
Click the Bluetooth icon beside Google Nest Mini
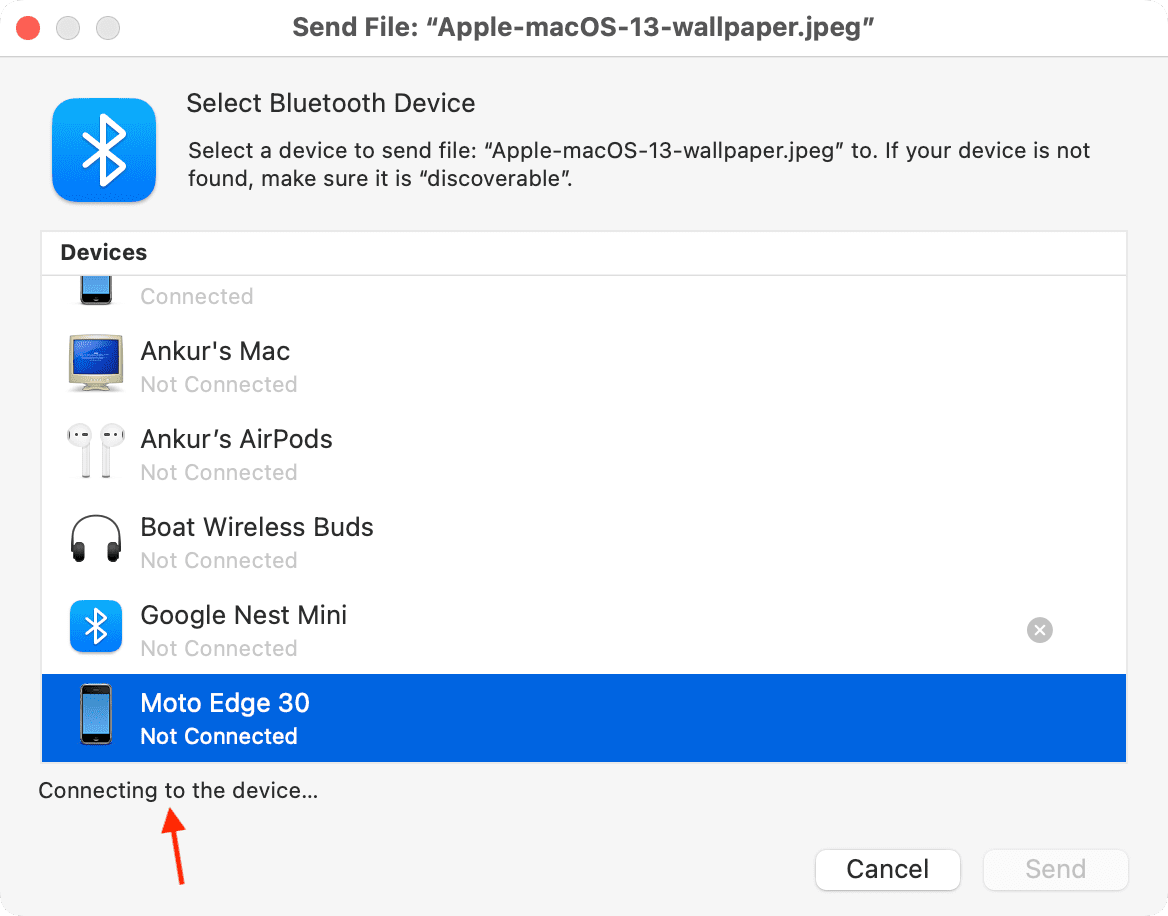pyautogui.click(x=96, y=626)
